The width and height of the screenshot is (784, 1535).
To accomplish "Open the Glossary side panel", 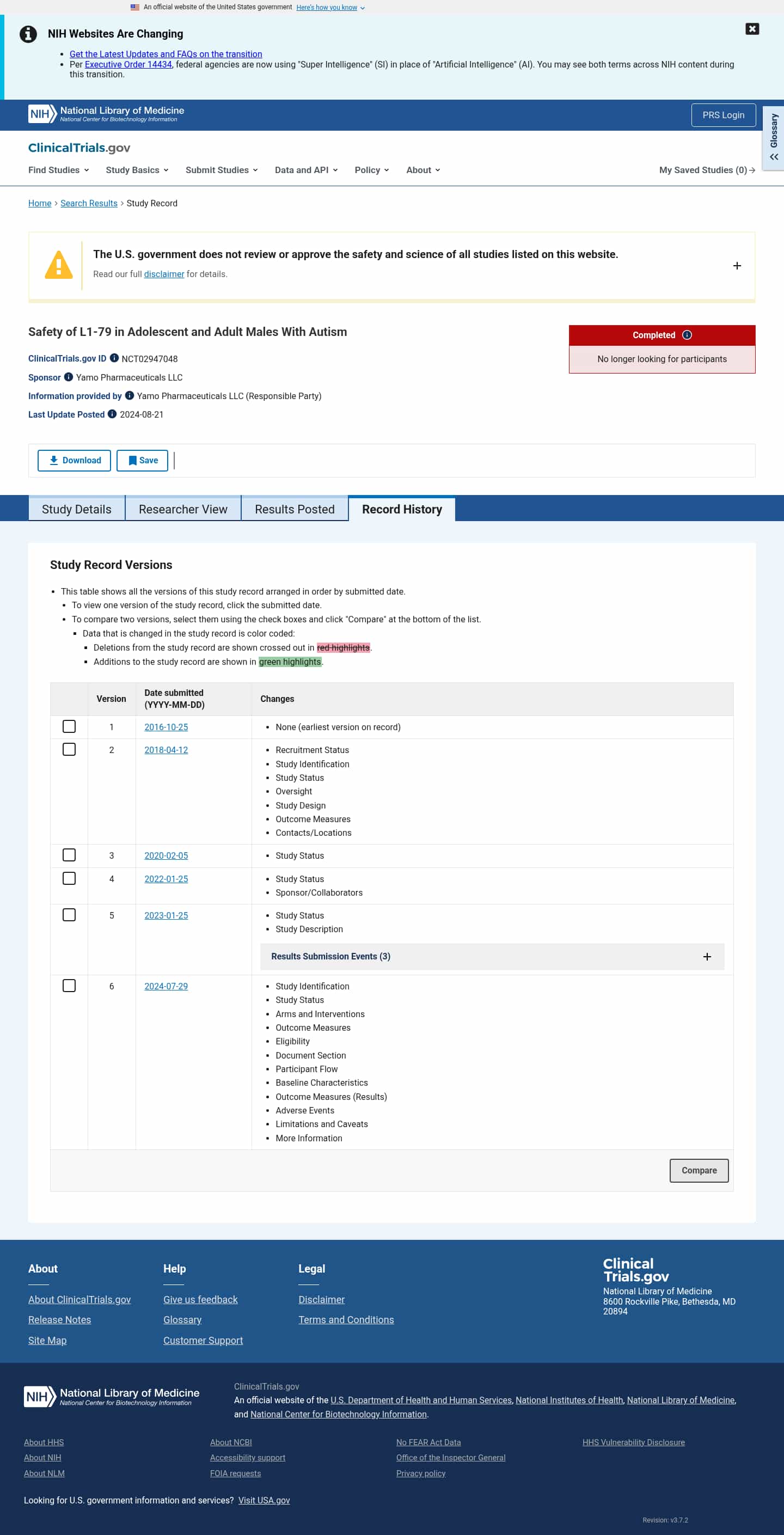I will pos(773,138).
